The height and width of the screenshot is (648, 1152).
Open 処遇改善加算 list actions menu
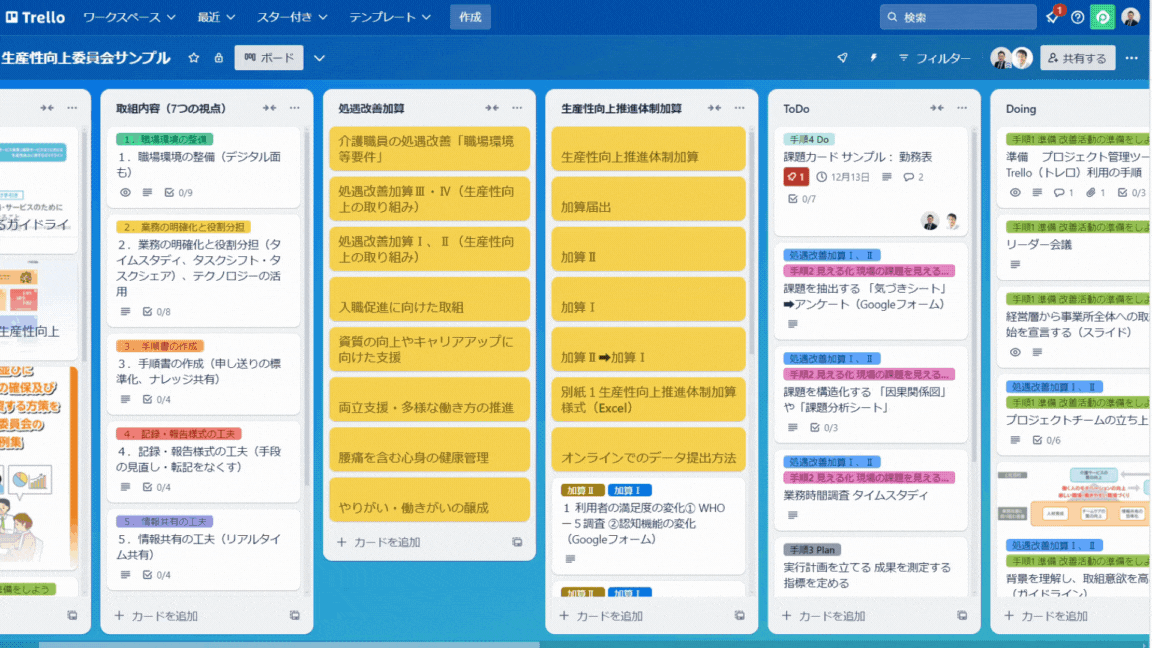[x=517, y=108]
